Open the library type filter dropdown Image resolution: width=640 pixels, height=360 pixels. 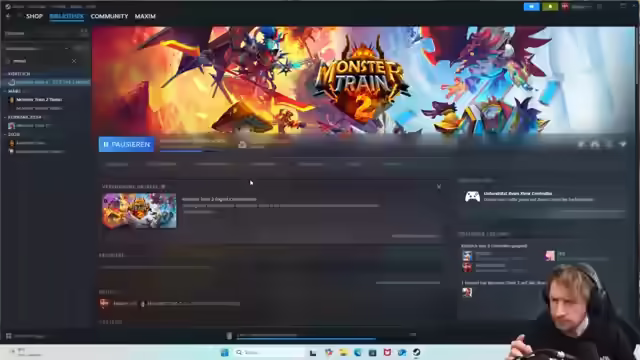(x=37, y=49)
